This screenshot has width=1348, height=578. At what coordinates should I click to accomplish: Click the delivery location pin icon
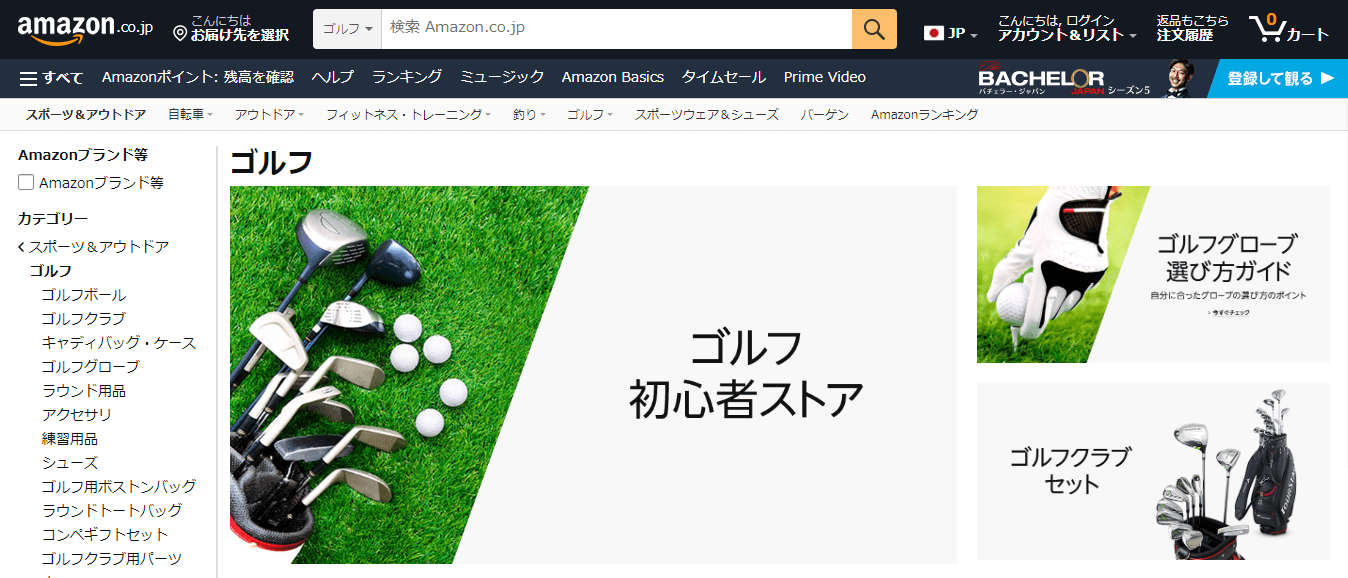pyautogui.click(x=180, y=35)
